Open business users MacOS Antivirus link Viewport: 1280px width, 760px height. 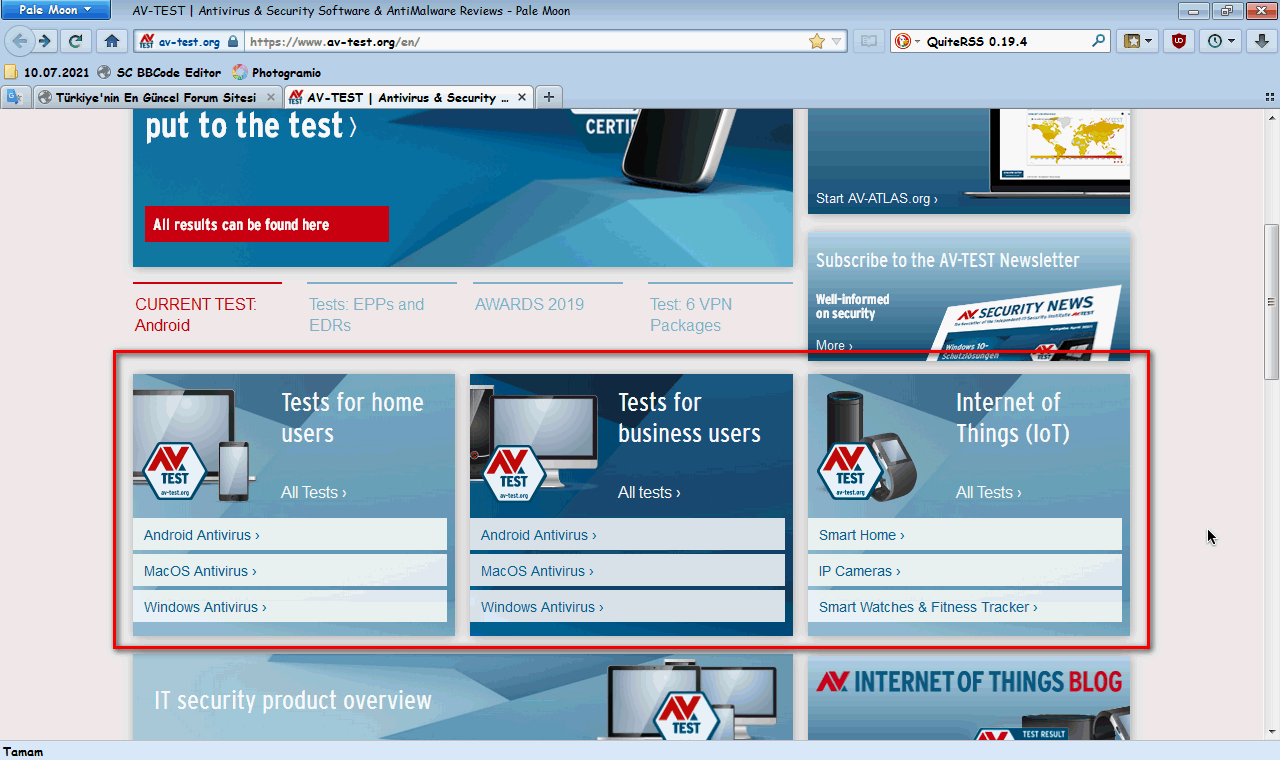pos(627,571)
